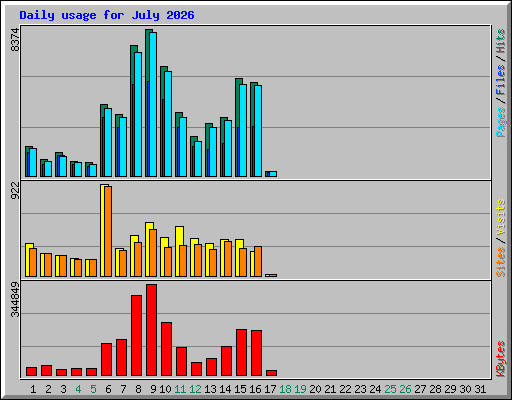512x400 pixels.
Task: Click green day label 12
Action: coord(195,389)
